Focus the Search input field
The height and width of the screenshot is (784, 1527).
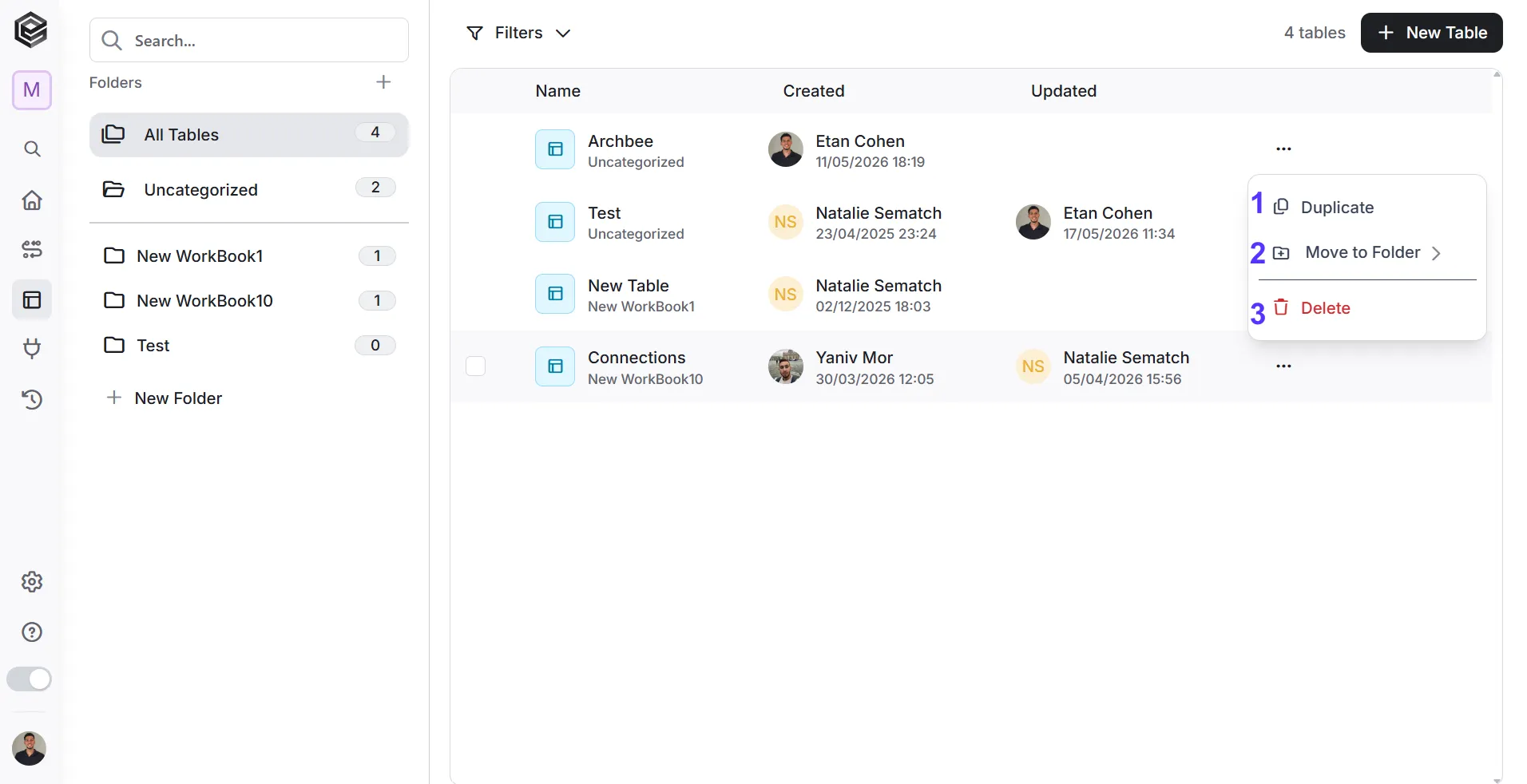pos(249,40)
